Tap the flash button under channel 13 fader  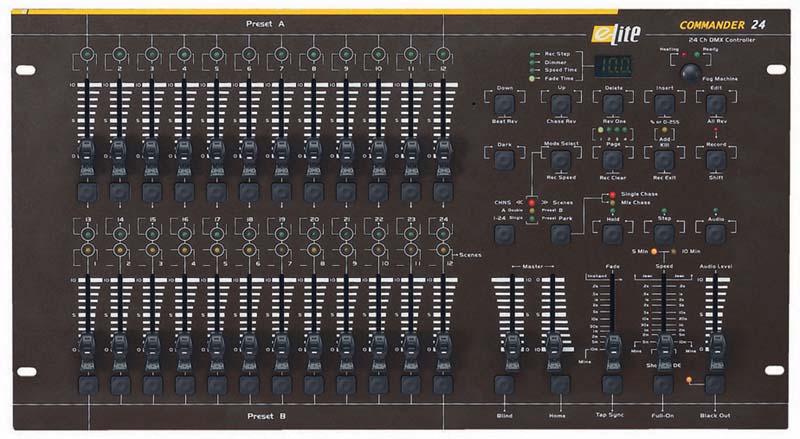[x=88, y=385]
